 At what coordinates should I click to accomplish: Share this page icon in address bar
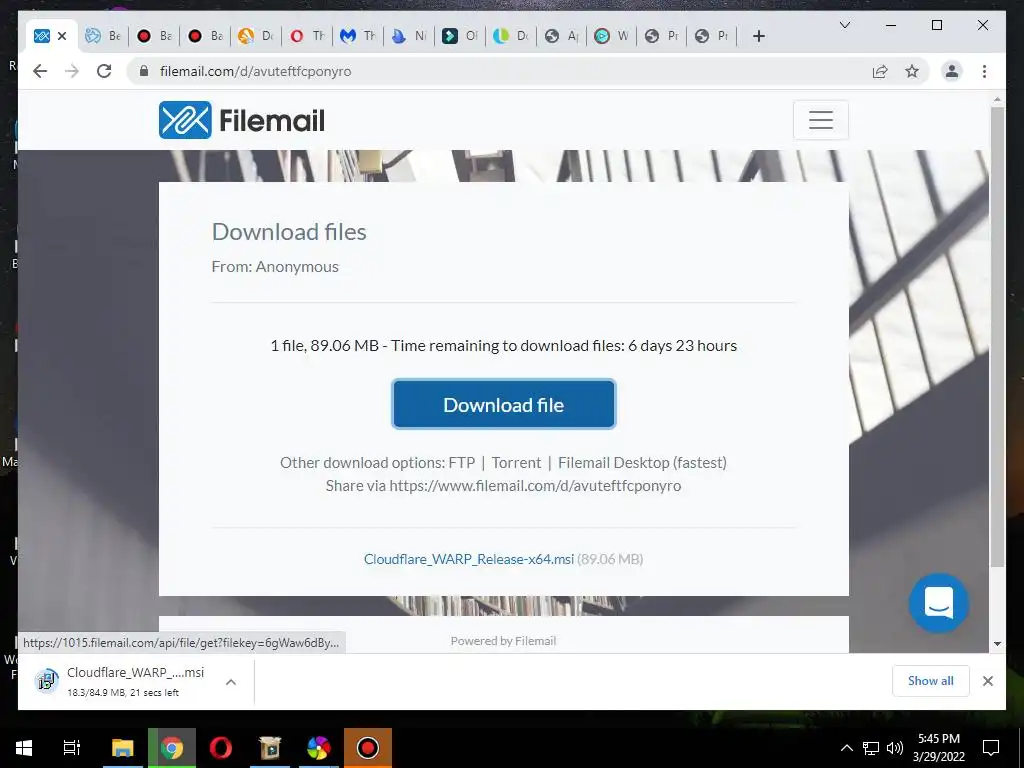(x=880, y=71)
